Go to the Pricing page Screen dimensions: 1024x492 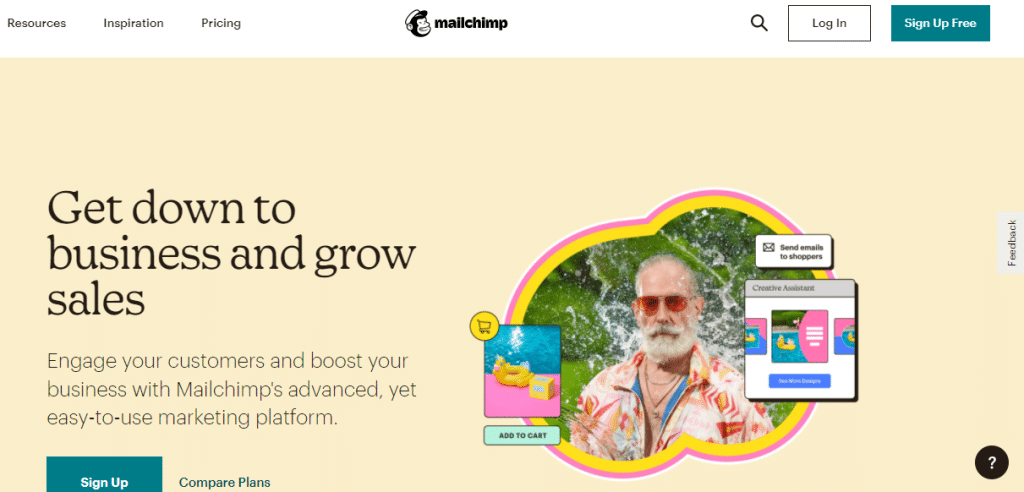[221, 24]
